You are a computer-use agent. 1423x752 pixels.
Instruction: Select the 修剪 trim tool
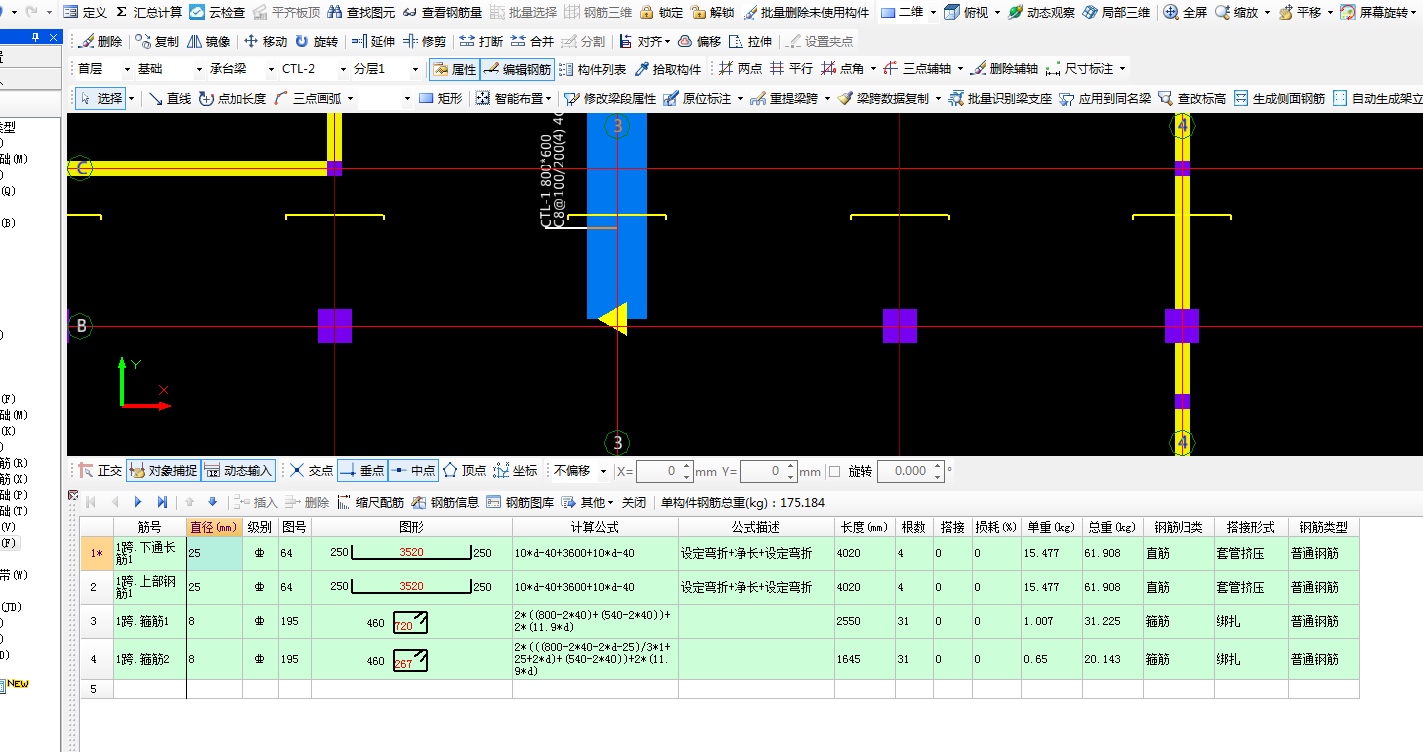(424, 41)
